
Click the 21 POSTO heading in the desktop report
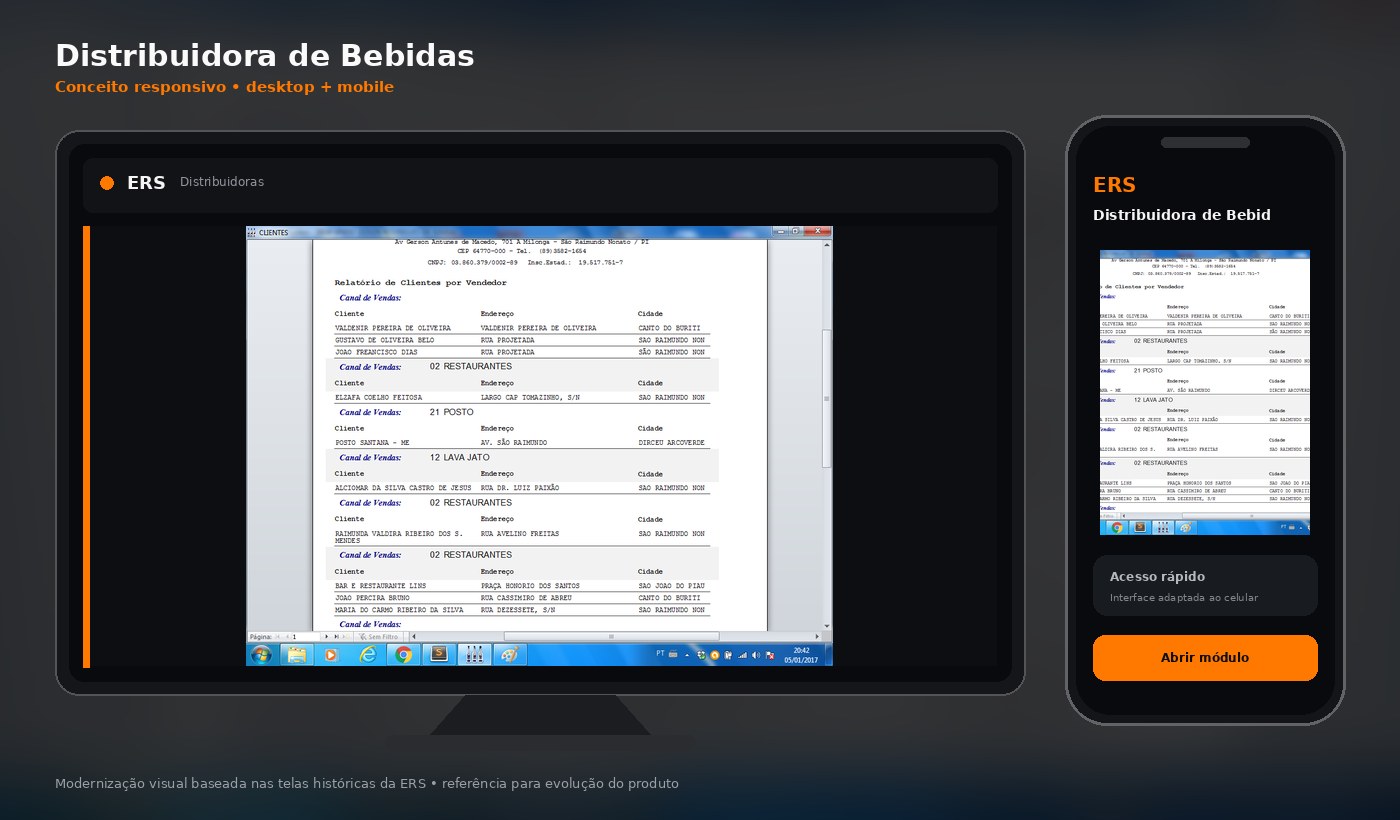(452, 412)
